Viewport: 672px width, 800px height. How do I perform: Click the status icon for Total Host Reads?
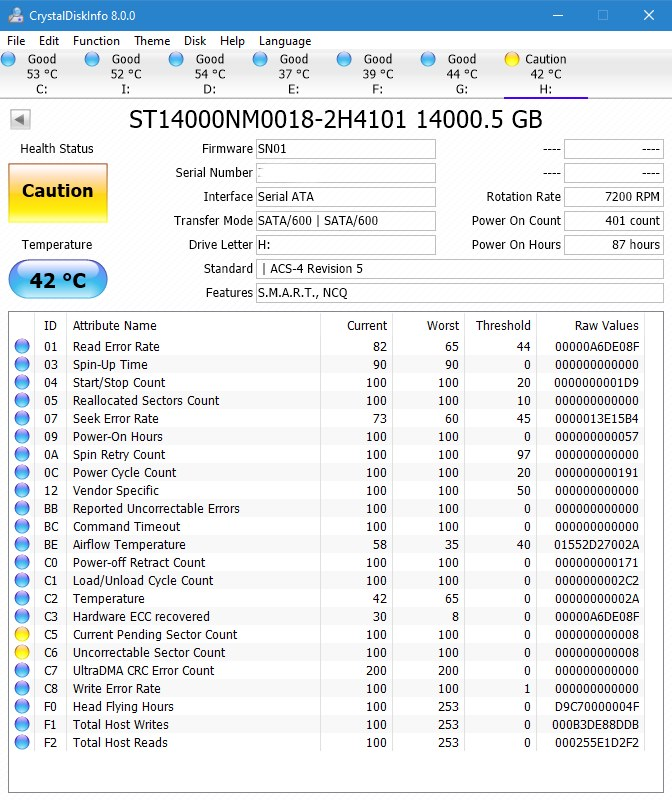click(x=22, y=742)
